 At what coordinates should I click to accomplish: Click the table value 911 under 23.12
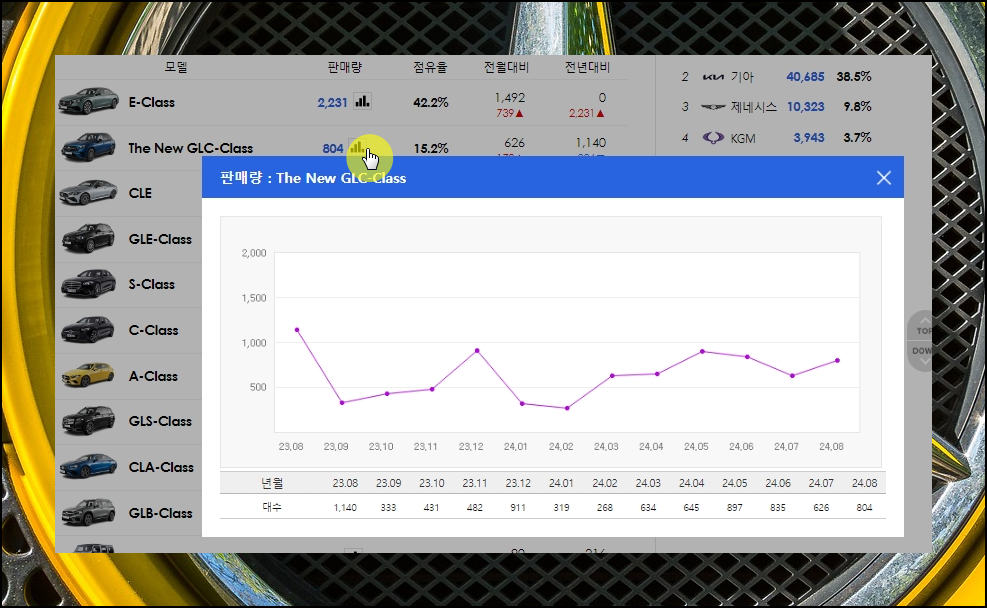pyautogui.click(x=518, y=507)
